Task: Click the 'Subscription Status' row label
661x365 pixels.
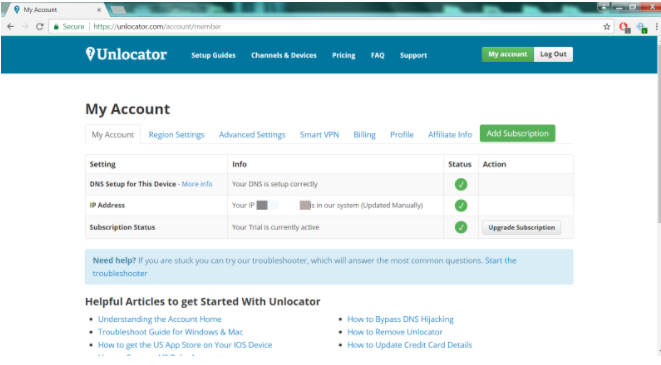Action: (x=122, y=227)
